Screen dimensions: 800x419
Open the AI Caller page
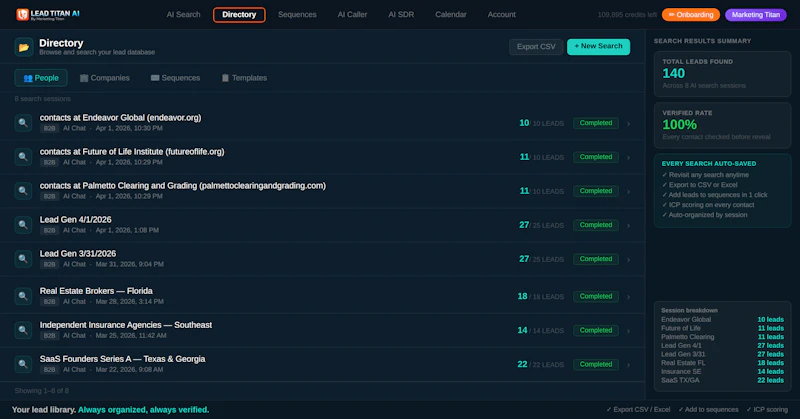(x=352, y=15)
